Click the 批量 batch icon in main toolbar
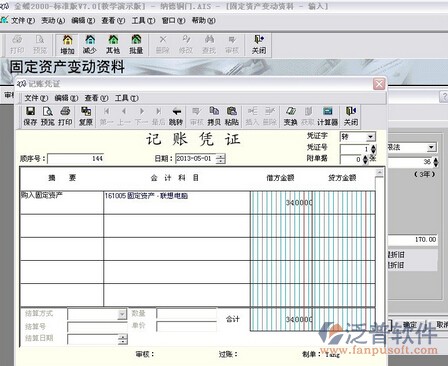 [136, 45]
